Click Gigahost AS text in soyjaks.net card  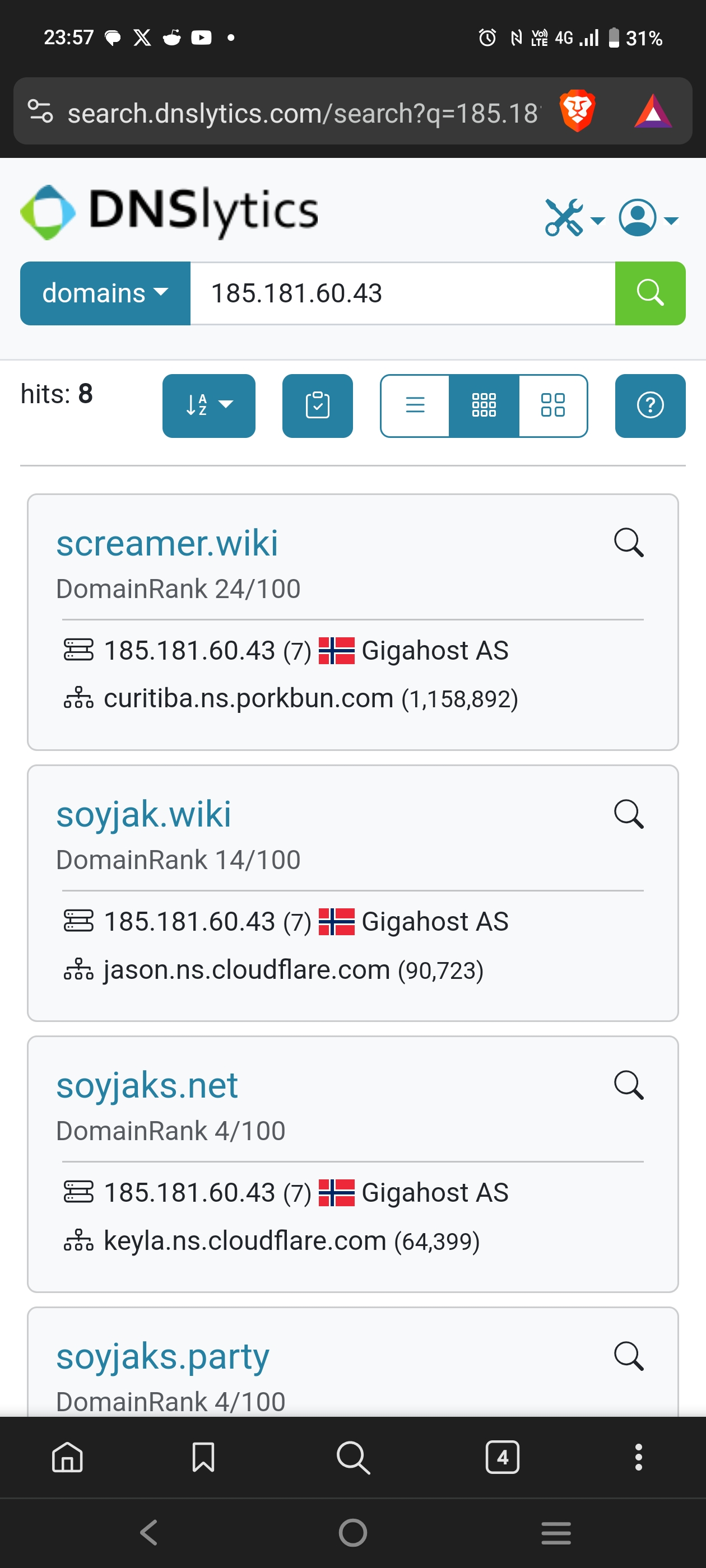[x=435, y=1192]
